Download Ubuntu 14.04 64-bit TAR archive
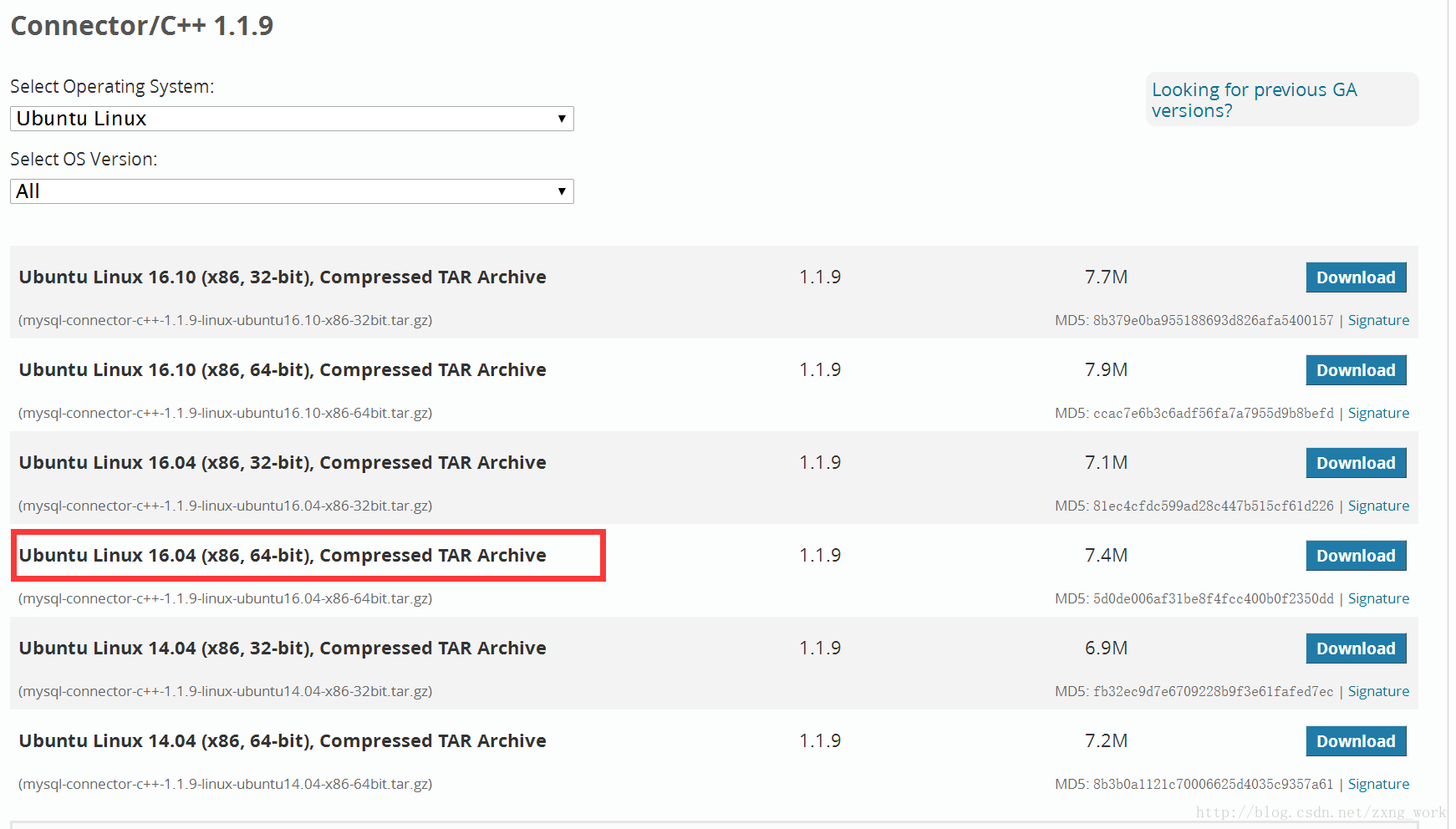Screen dimensions: 1456x829 [1356, 741]
